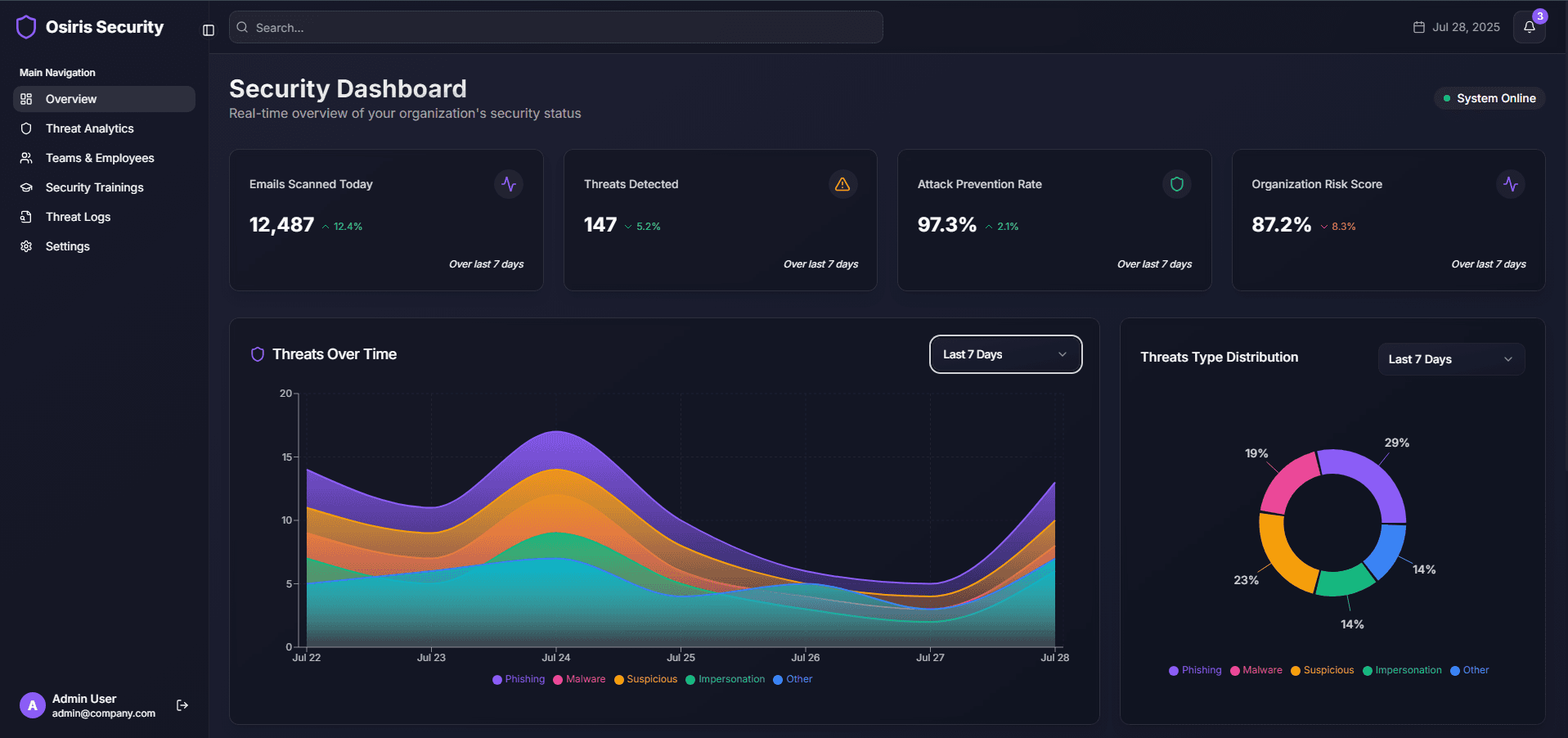Toggle Impersonation legend in Threats Type Distribution

click(1402, 670)
